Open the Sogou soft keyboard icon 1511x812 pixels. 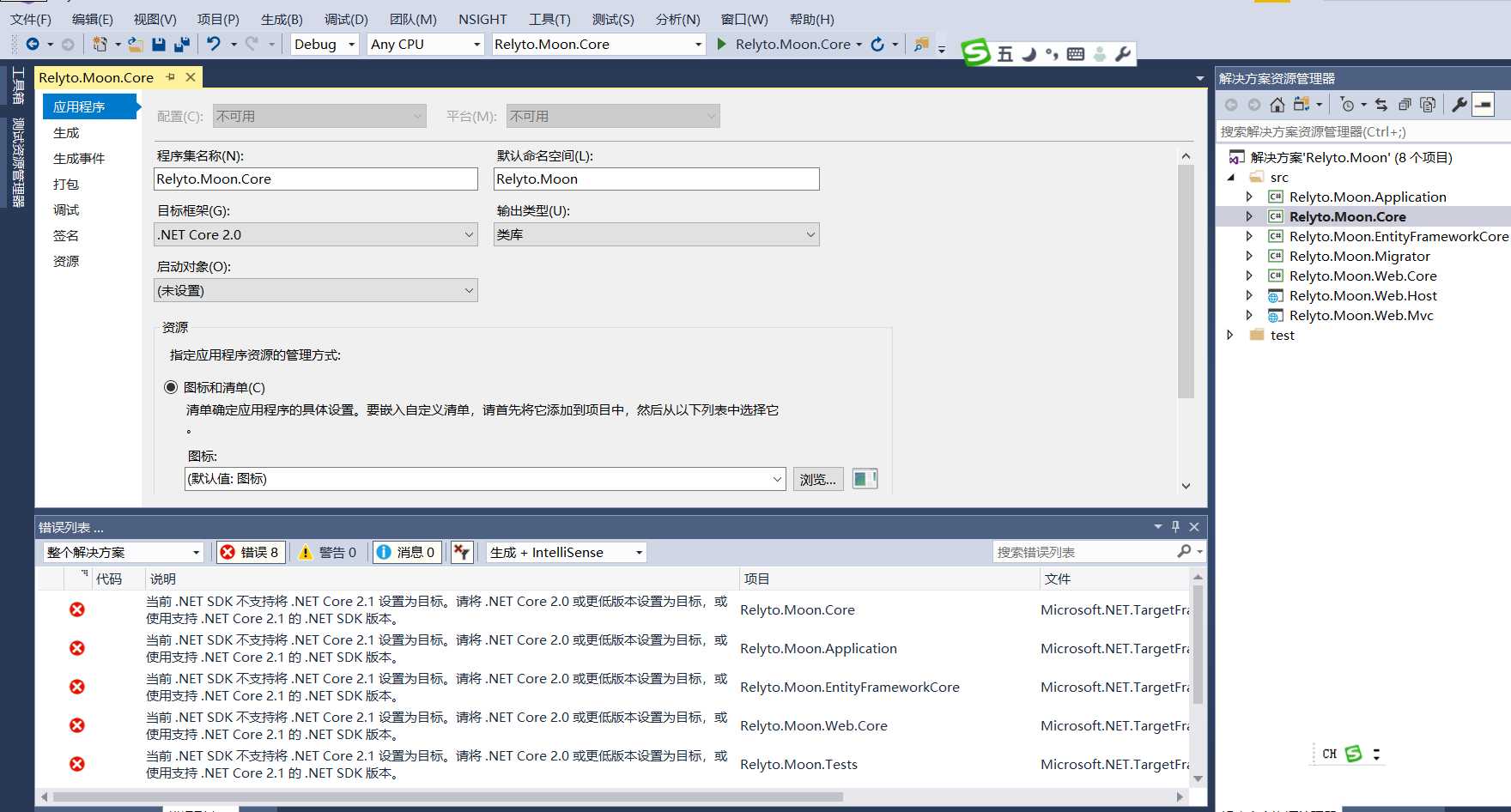tap(1076, 54)
